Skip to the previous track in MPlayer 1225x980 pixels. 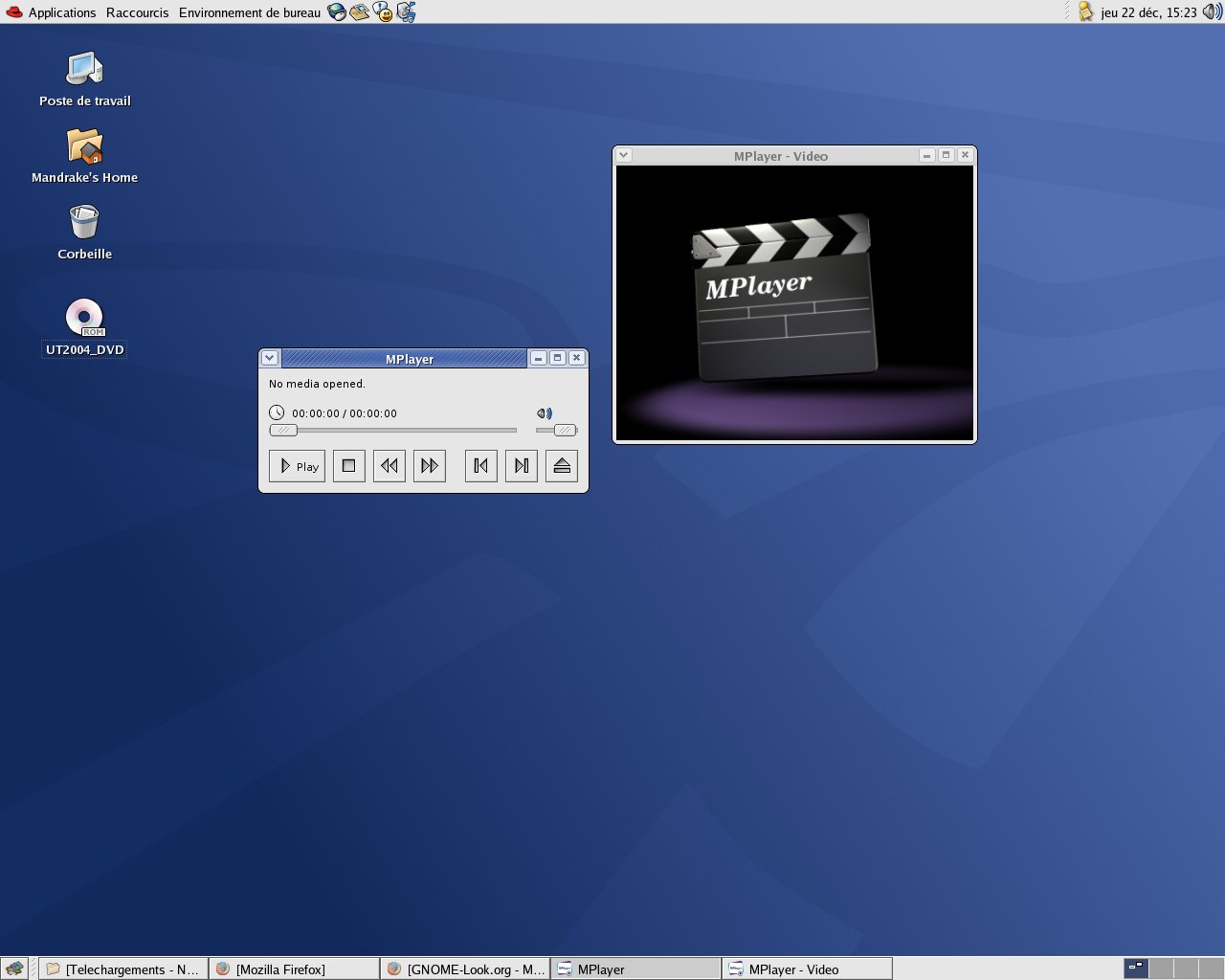tap(480, 466)
